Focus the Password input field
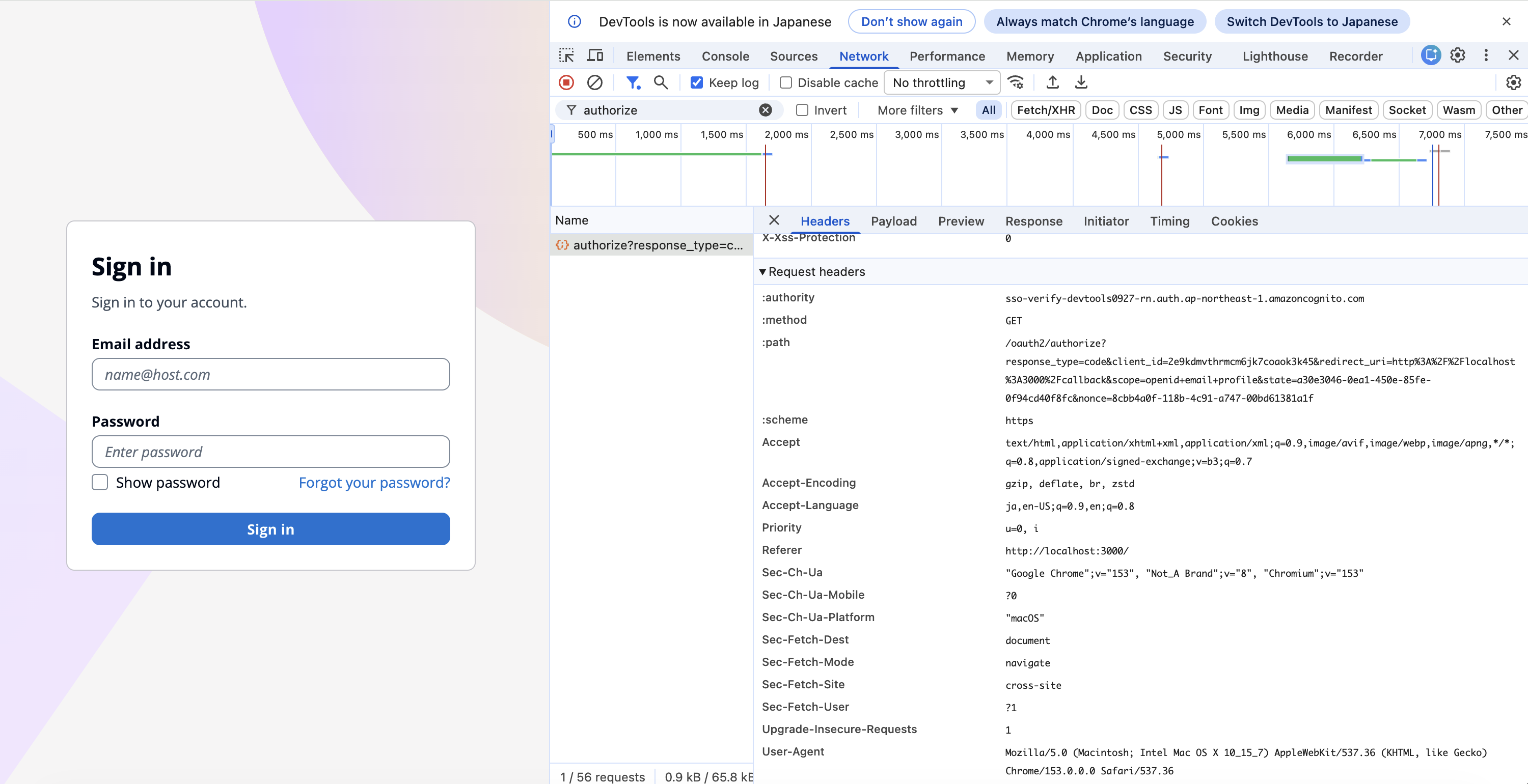The width and height of the screenshot is (1528, 784). (270, 451)
